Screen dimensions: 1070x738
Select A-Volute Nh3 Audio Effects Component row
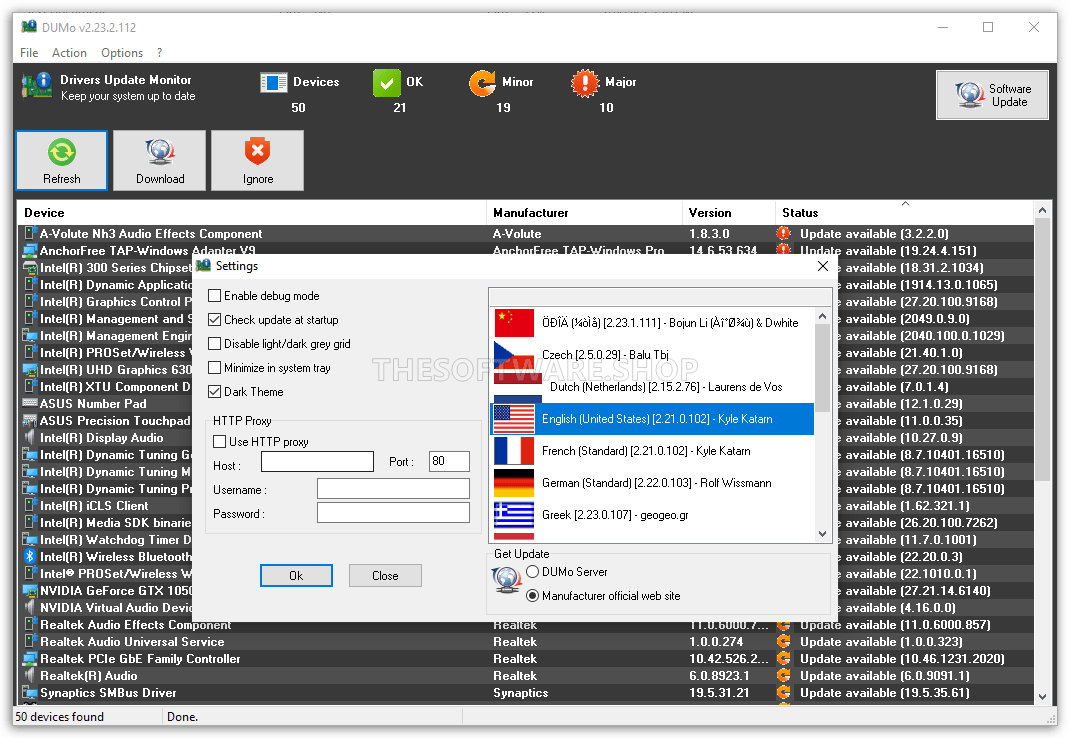coord(525,233)
